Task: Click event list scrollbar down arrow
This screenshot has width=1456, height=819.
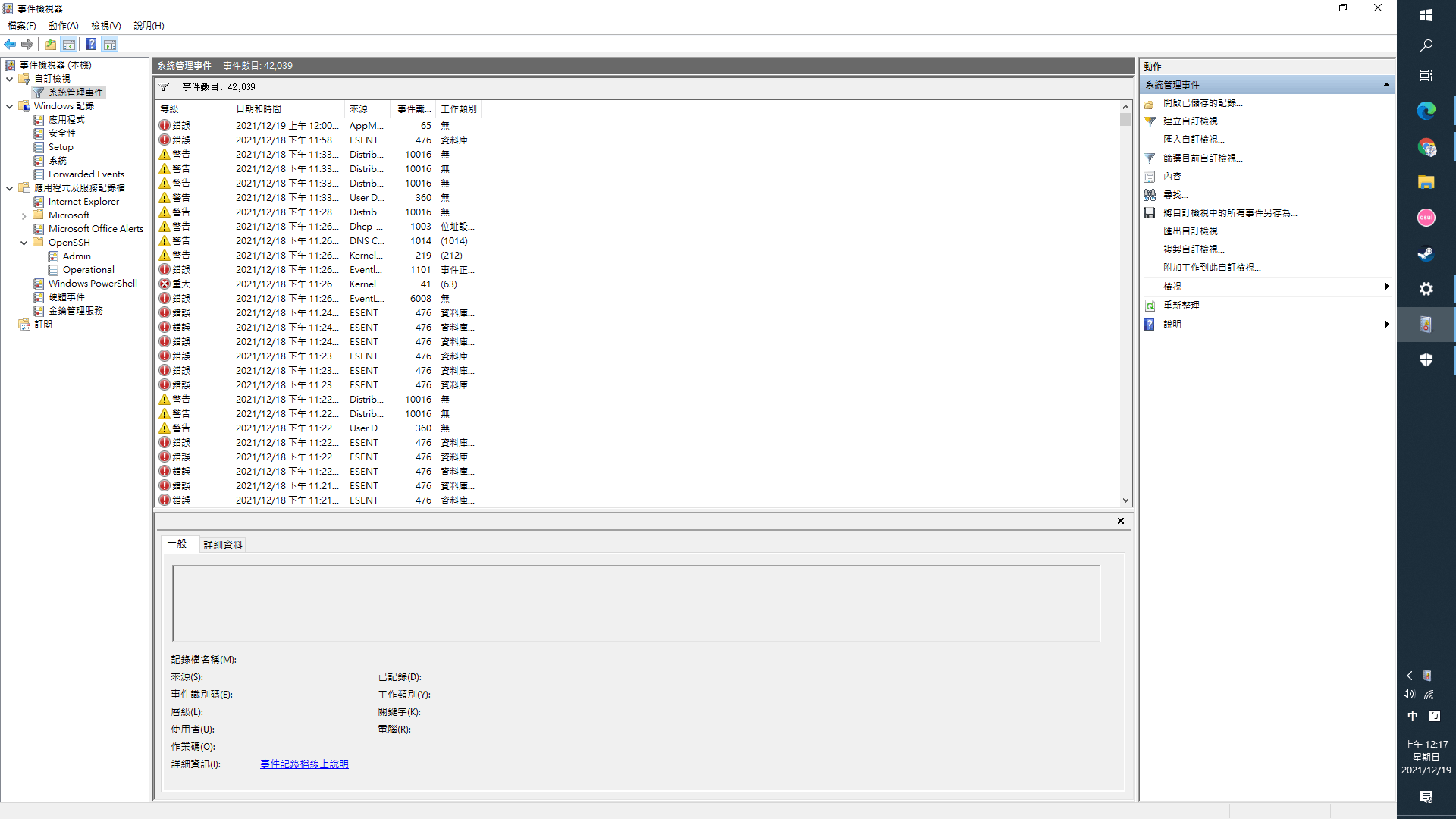Action: coord(1125,500)
